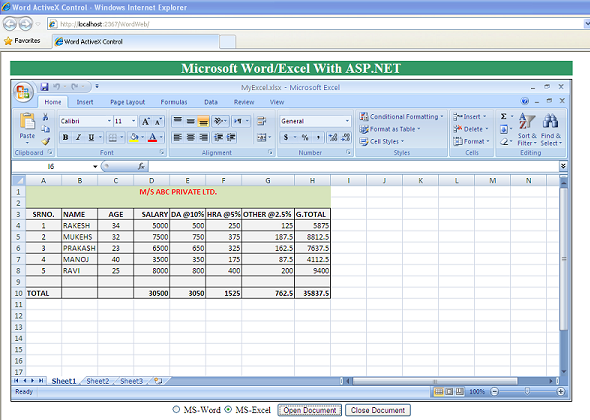This screenshot has width=590, height=420.
Task: Apply bold formatting
Action: 65,137
